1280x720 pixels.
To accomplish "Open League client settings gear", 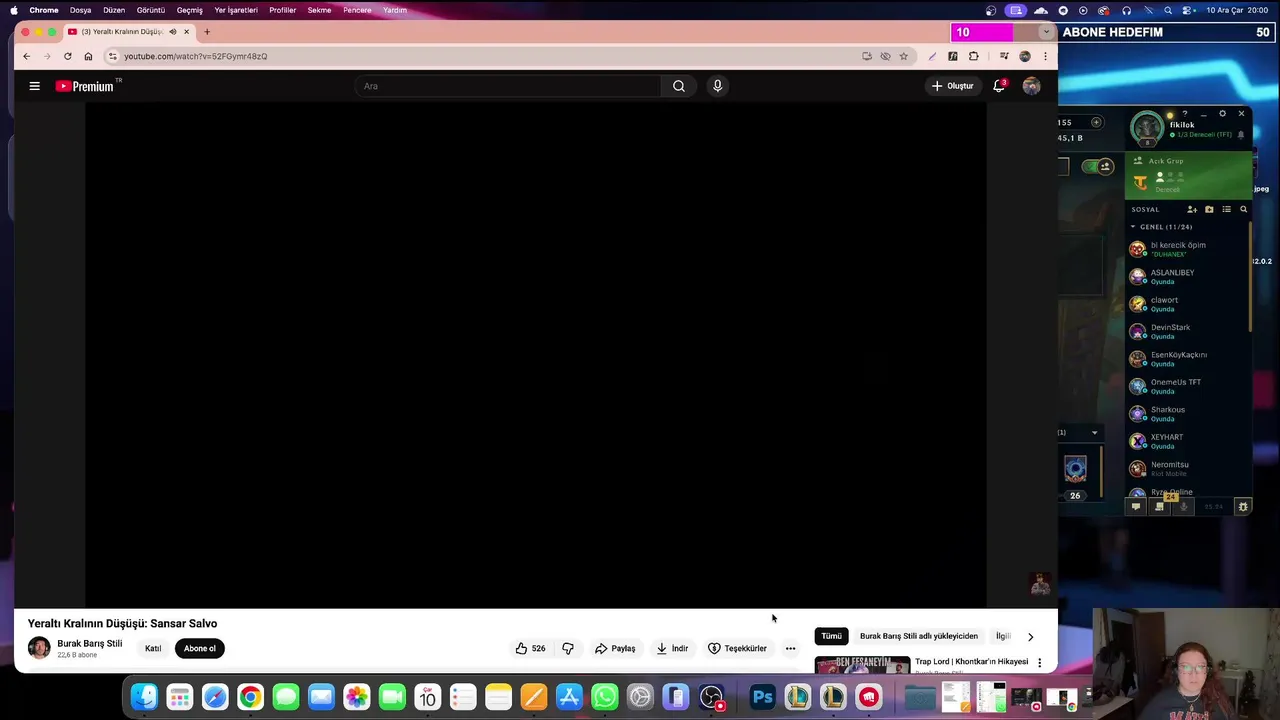I will point(1222,113).
